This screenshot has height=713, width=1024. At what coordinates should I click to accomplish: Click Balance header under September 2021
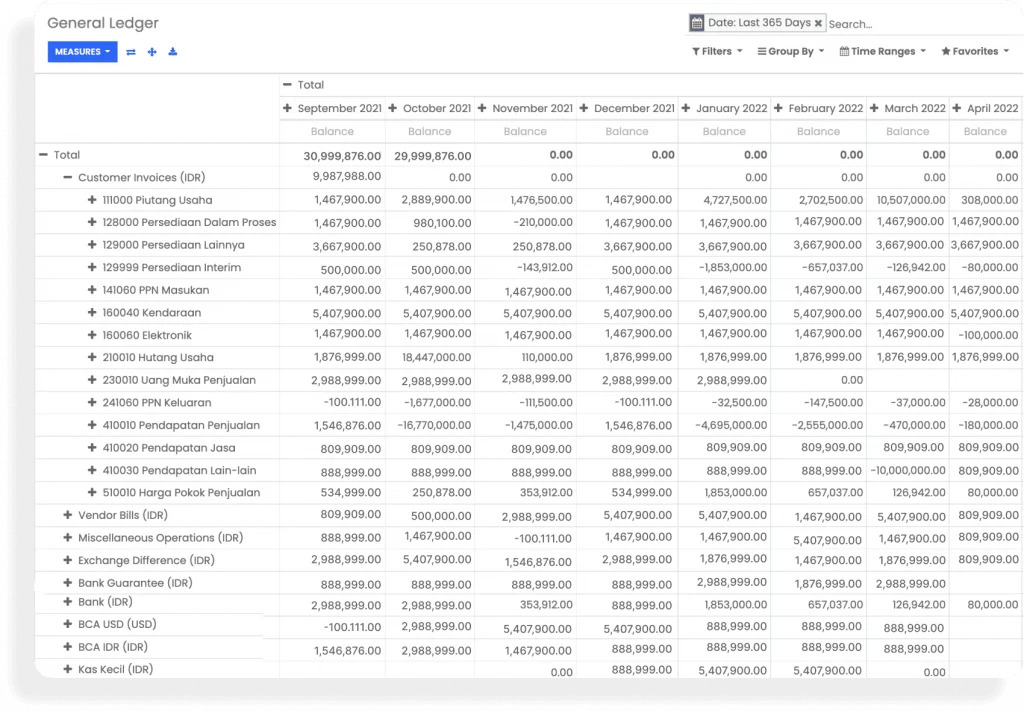[332, 132]
